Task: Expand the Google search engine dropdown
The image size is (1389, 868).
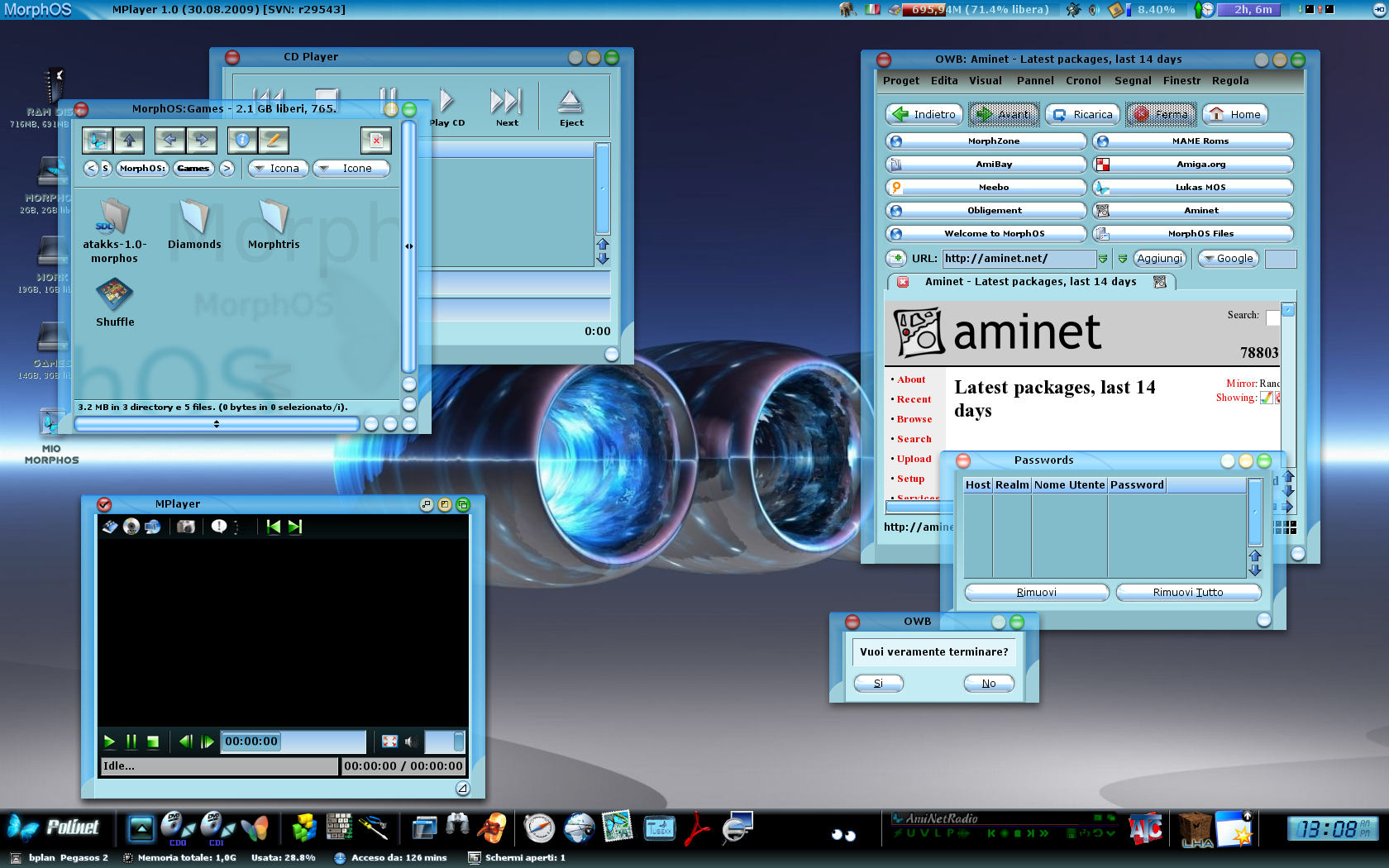Action: tap(1229, 259)
